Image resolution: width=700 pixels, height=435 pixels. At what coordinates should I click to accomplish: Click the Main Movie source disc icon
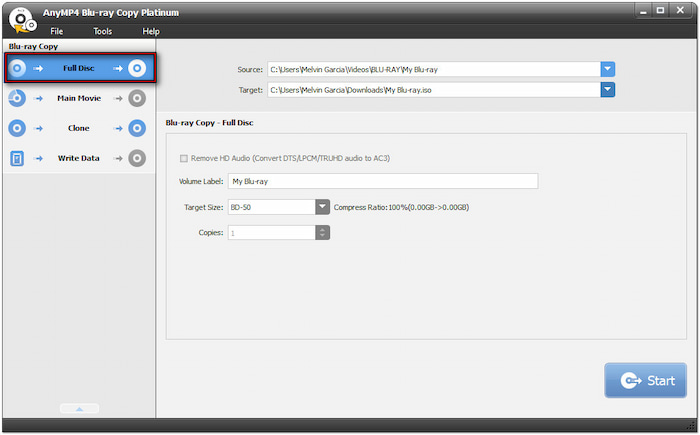tap(17, 98)
